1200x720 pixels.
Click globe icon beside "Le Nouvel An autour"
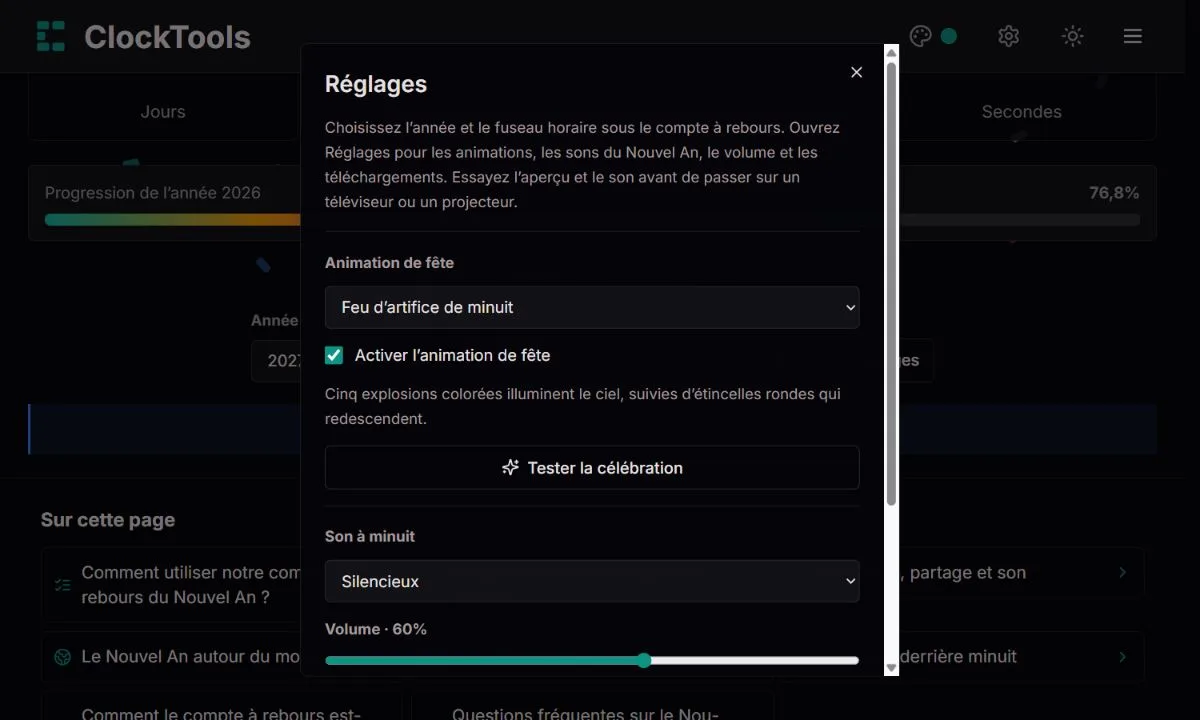point(62,657)
